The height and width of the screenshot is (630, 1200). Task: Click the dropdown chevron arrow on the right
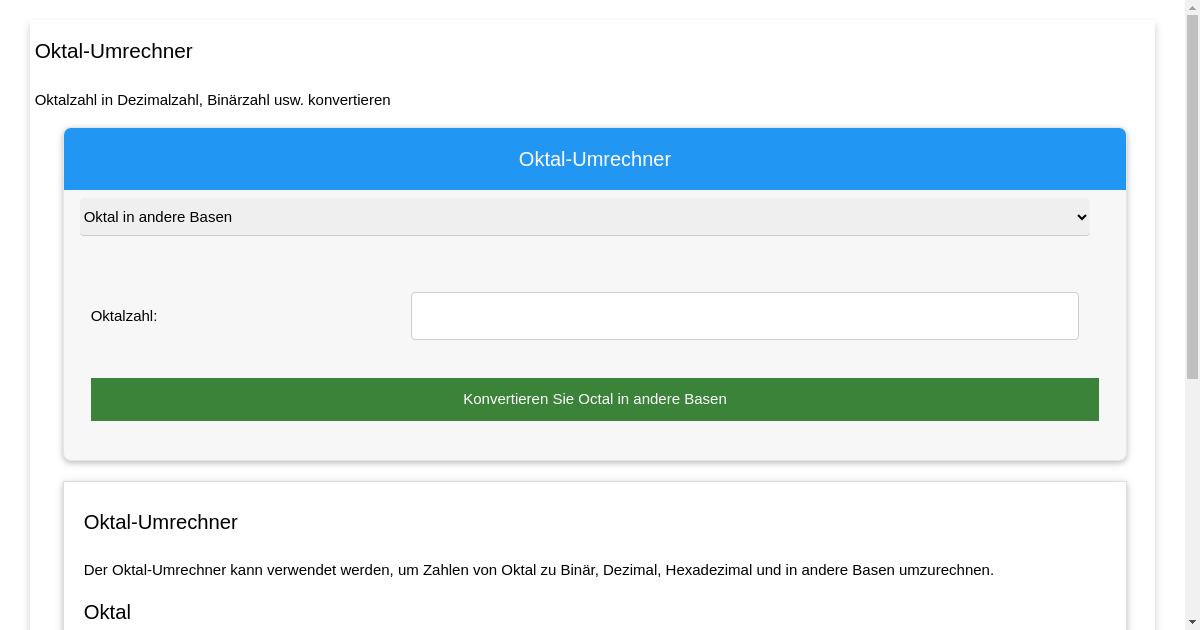(1081, 217)
